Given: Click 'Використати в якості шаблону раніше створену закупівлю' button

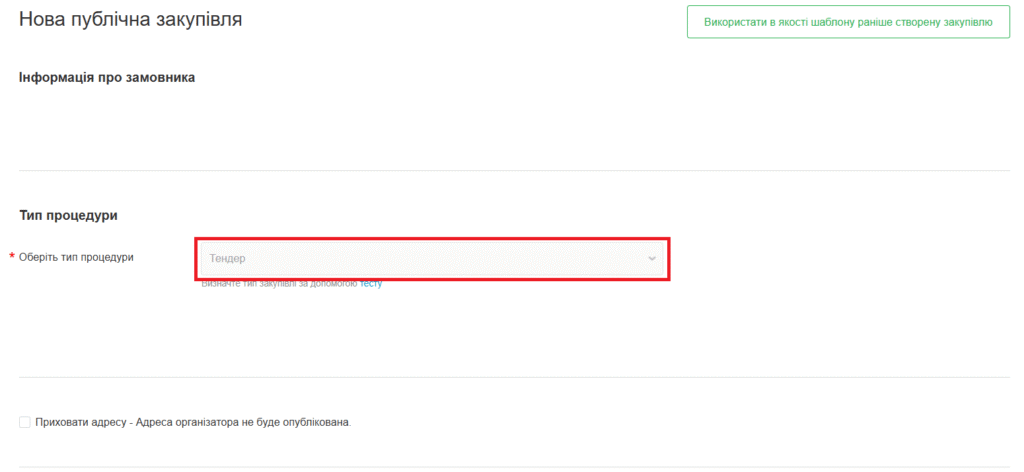Looking at the screenshot, I should tap(848, 22).
